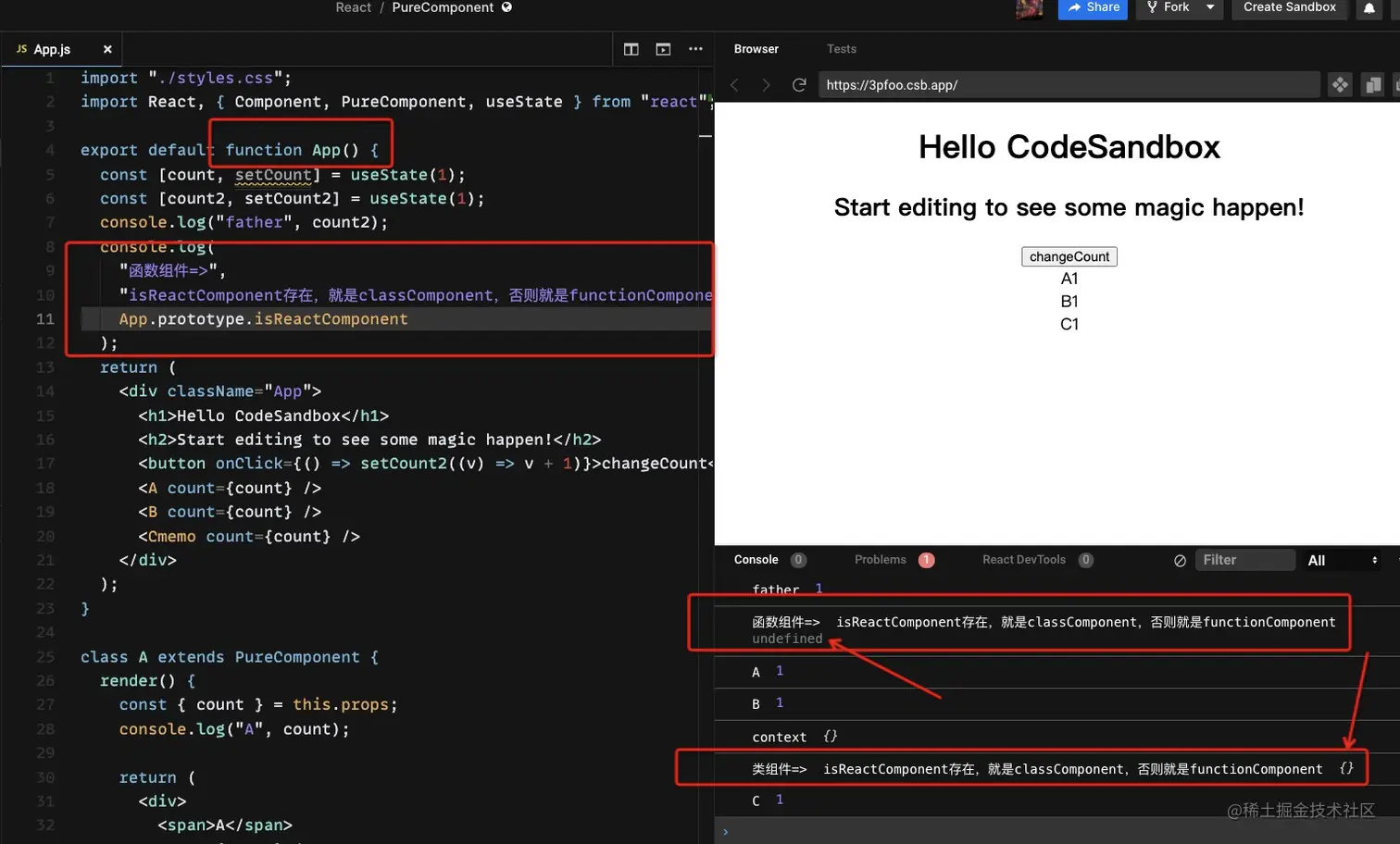
Task: Go back in preview browser
Action: (x=734, y=85)
